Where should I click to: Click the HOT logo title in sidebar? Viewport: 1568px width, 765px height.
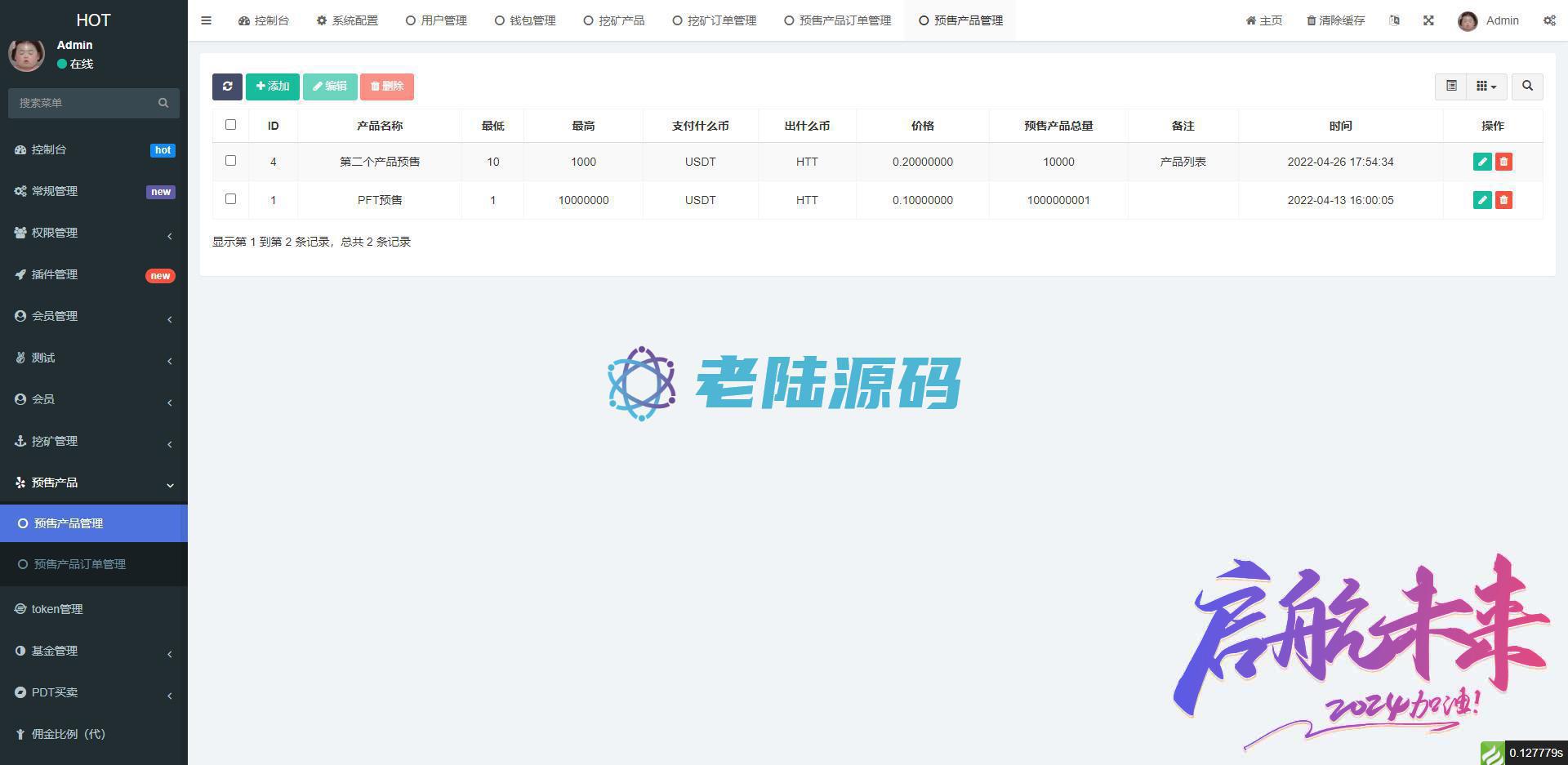pos(93,20)
